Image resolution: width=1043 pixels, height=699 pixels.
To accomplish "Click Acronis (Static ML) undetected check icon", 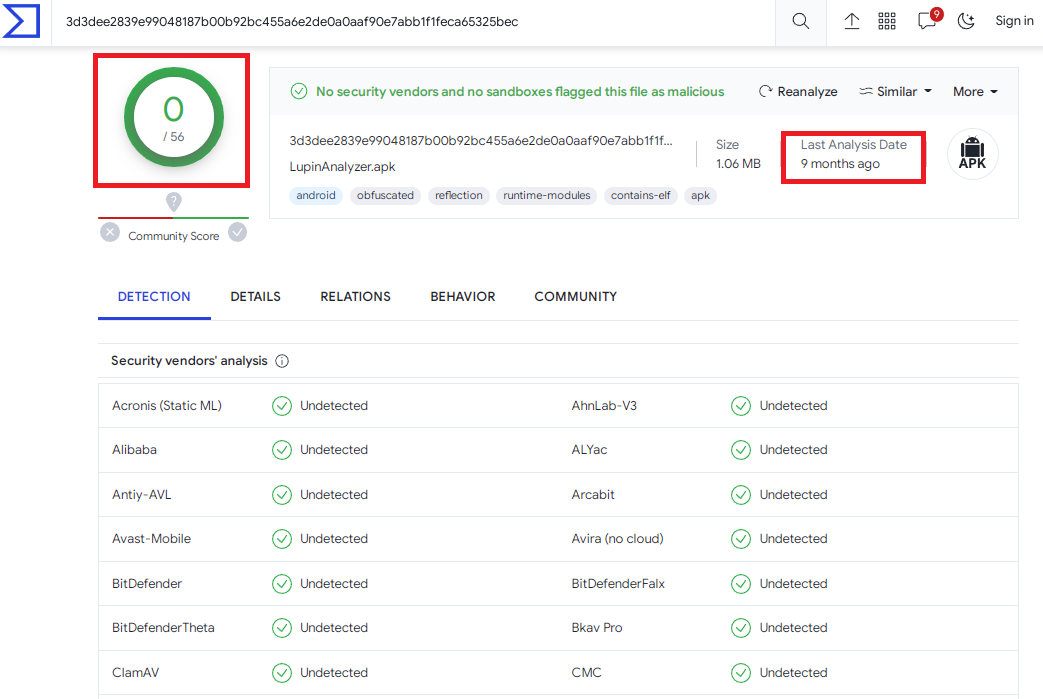I will pyautogui.click(x=282, y=406).
